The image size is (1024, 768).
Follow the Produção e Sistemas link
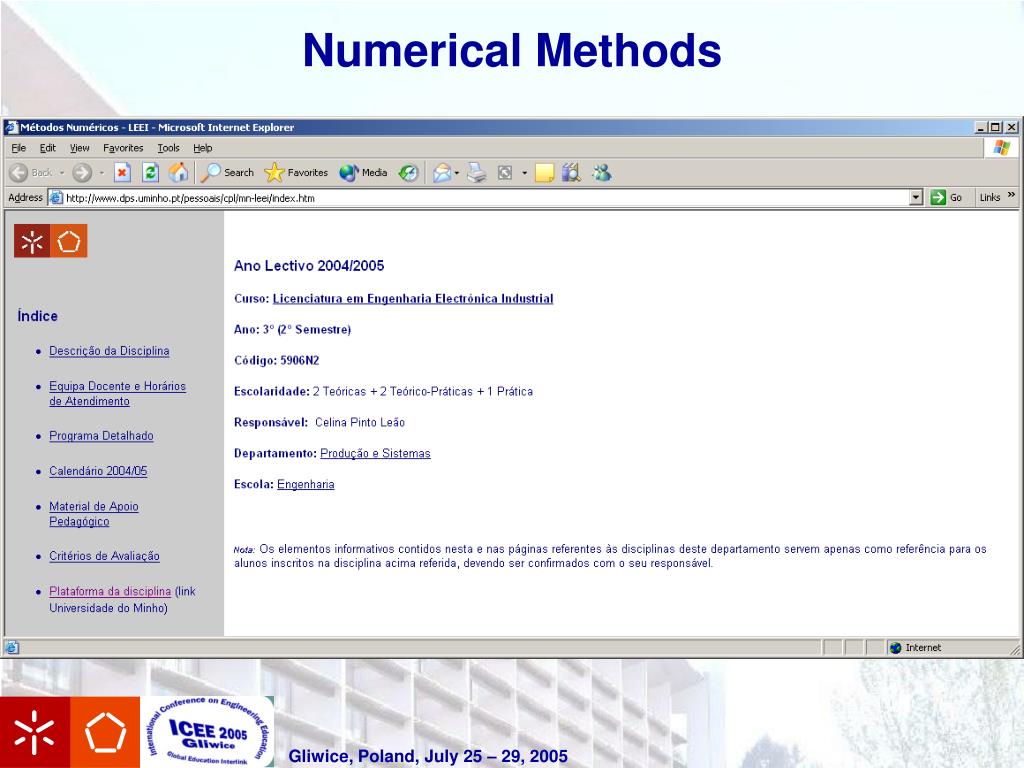click(375, 453)
